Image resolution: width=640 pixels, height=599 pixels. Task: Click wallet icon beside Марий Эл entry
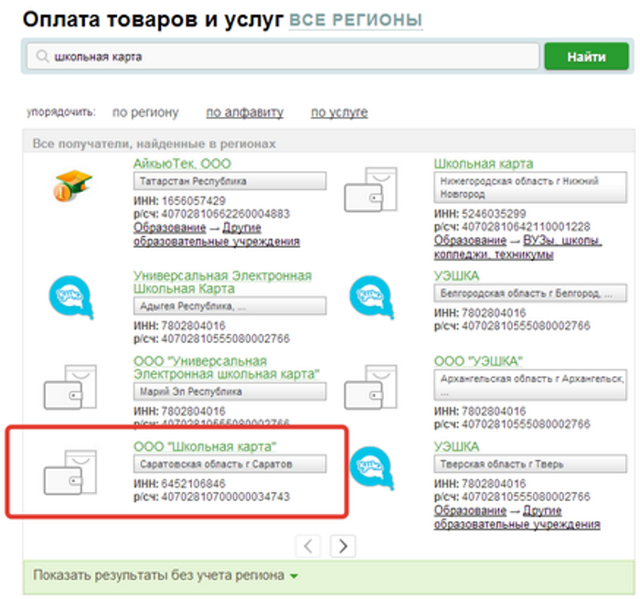pyautogui.click(x=70, y=387)
